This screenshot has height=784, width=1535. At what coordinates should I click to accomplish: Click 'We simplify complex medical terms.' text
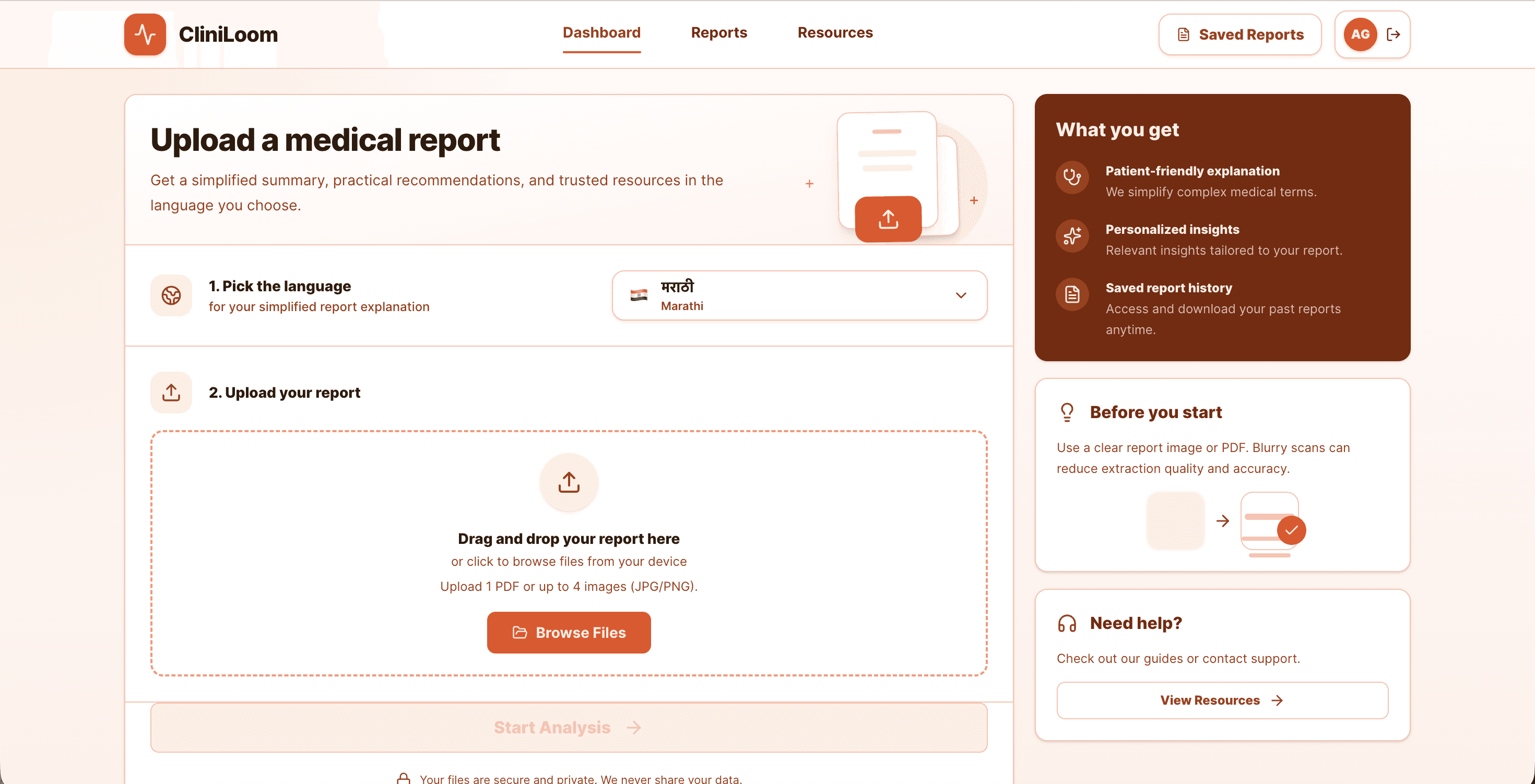tap(1211, 192)
